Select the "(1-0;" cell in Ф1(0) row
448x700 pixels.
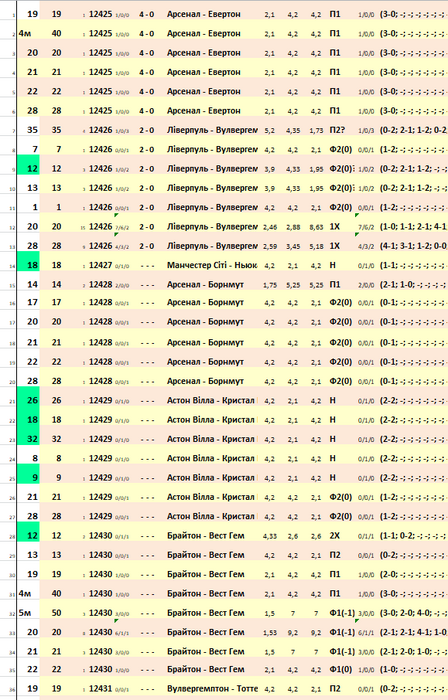coord(413,669)
